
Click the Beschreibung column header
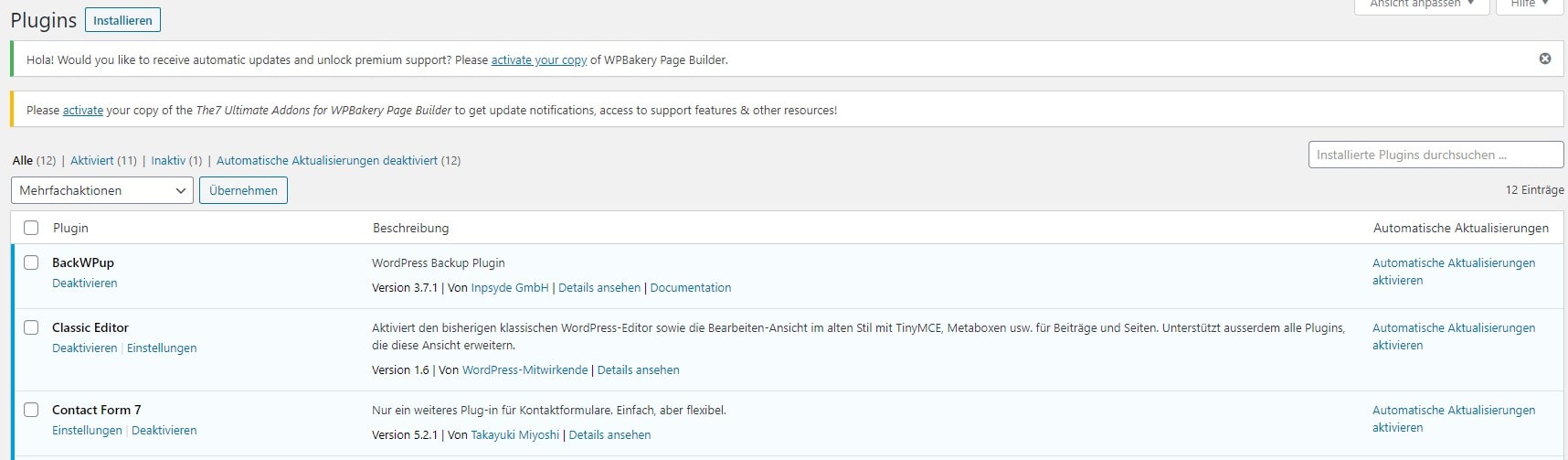coord(411,228)
